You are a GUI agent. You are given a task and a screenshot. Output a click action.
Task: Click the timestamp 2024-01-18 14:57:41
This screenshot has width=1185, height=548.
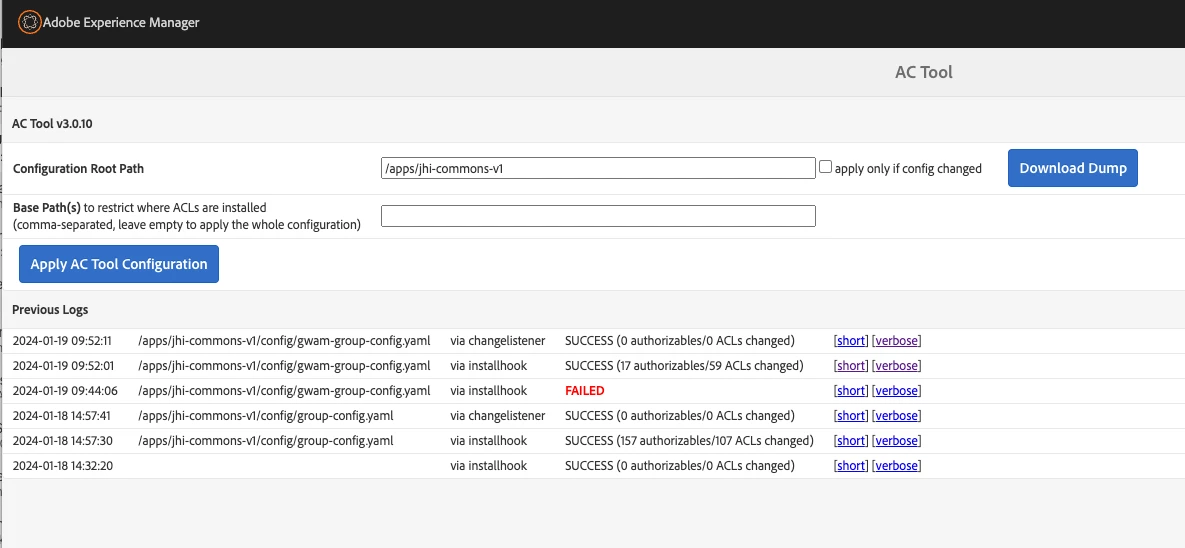pos(62,416)
